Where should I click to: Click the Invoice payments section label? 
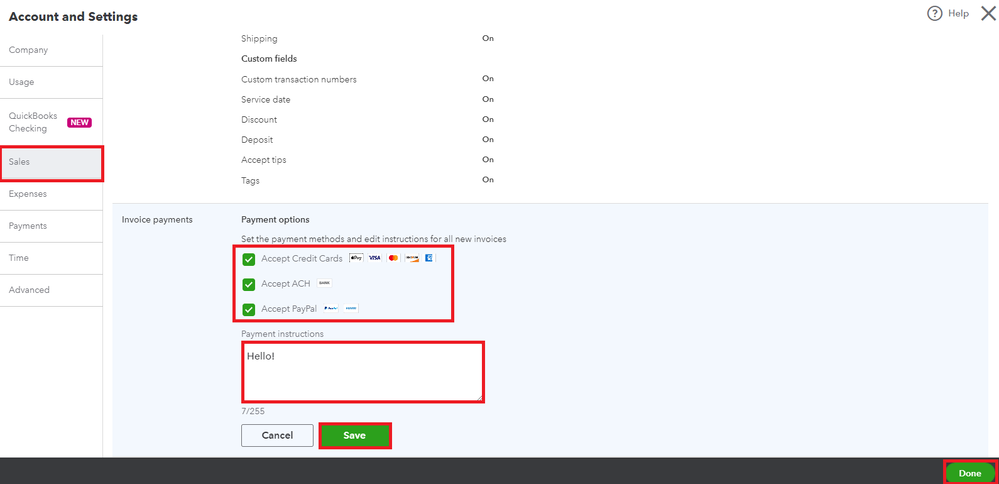click(157, 220)
